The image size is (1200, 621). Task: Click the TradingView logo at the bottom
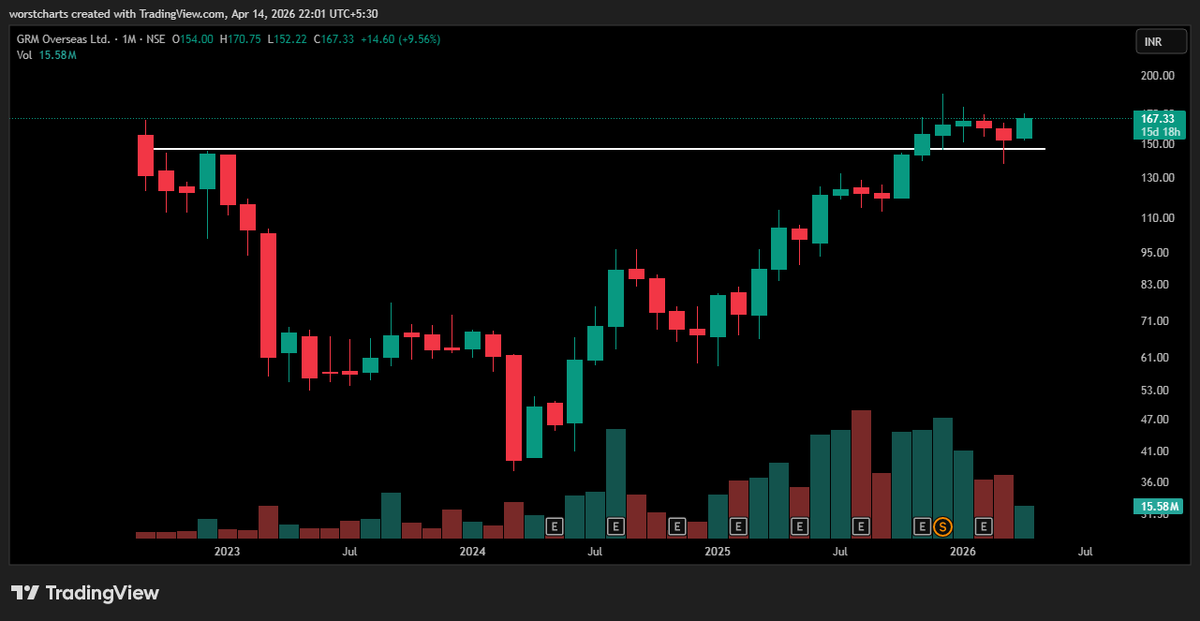click(x=85, y=593)
